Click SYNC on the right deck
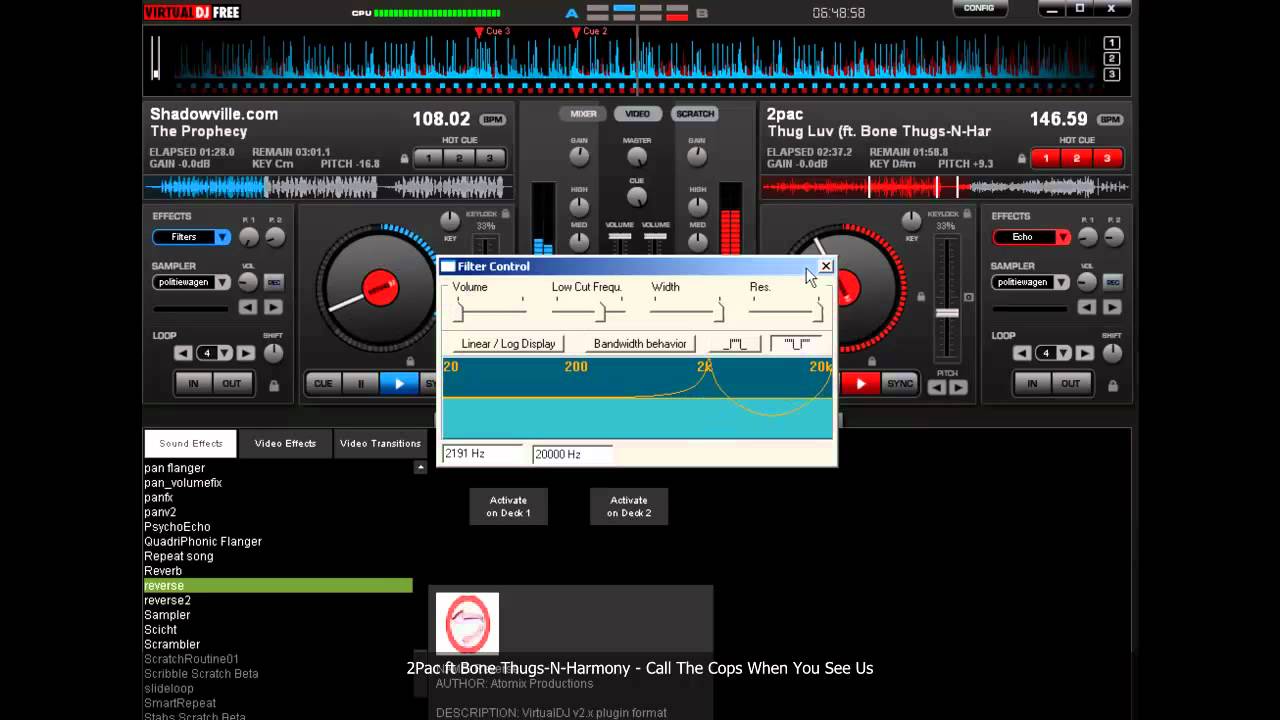This screenshot has height=720, width=1280. pyautogui.click(x=899, y=383)
